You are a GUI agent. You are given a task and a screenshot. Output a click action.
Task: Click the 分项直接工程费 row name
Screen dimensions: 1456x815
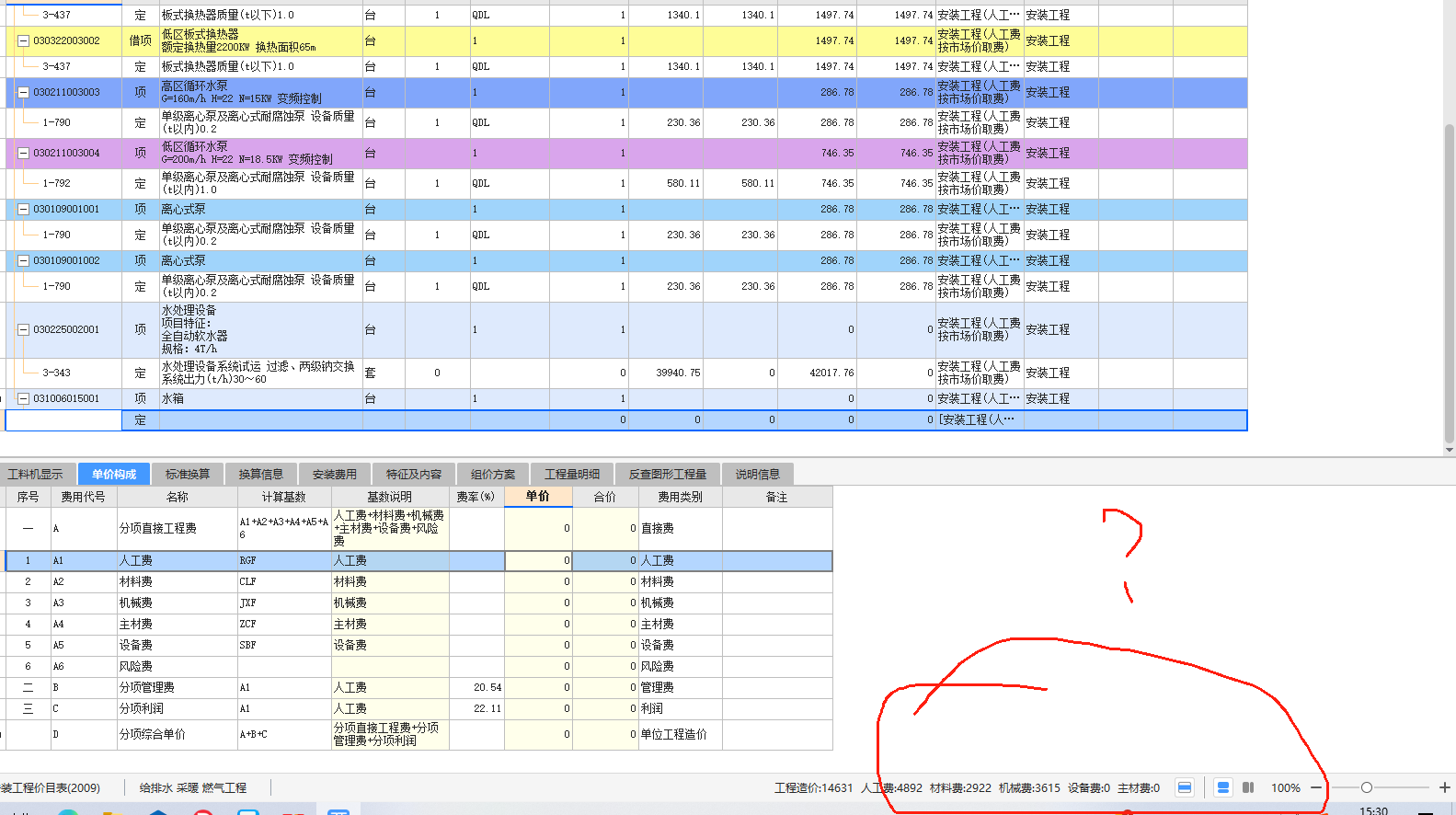click(x=158, y=528)
